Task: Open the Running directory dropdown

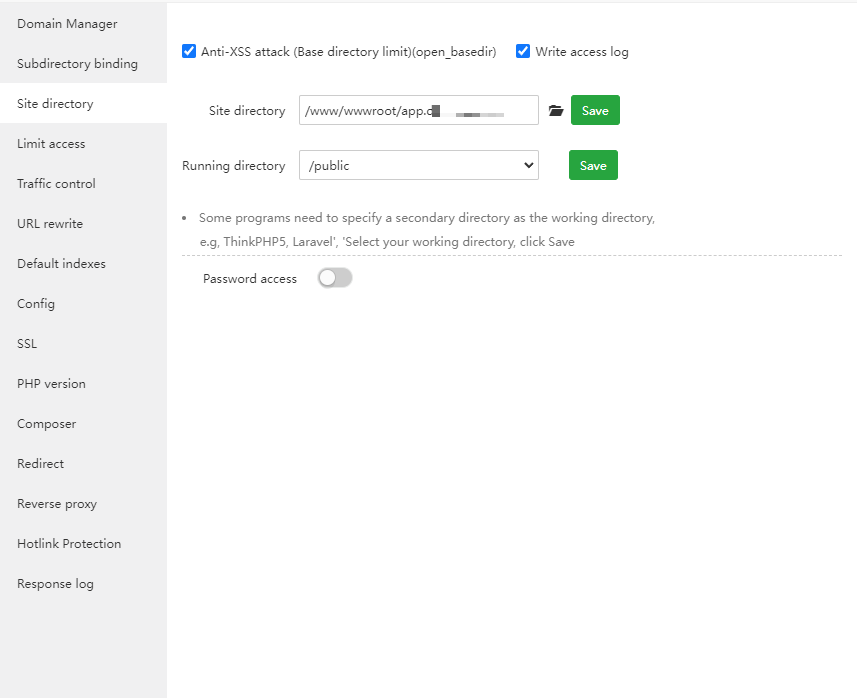Action: point(419,165)
